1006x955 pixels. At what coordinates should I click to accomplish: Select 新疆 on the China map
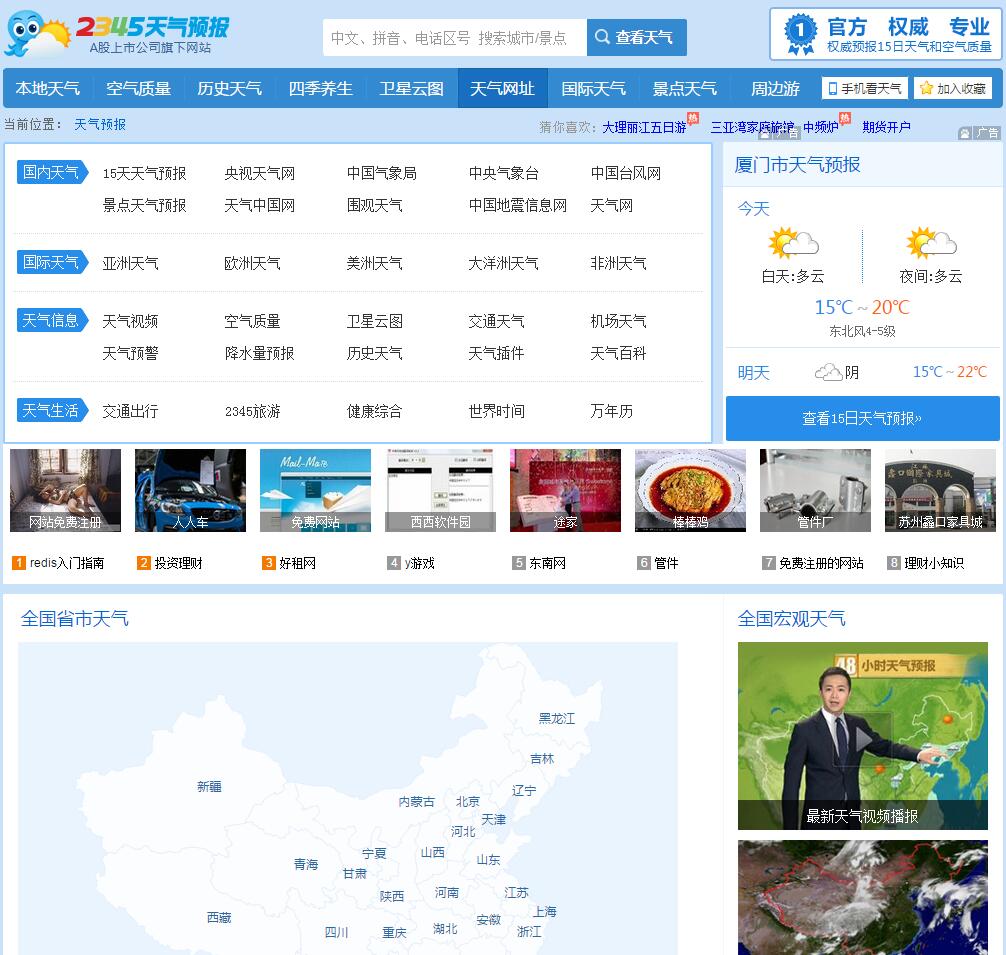tap(209, 786)
